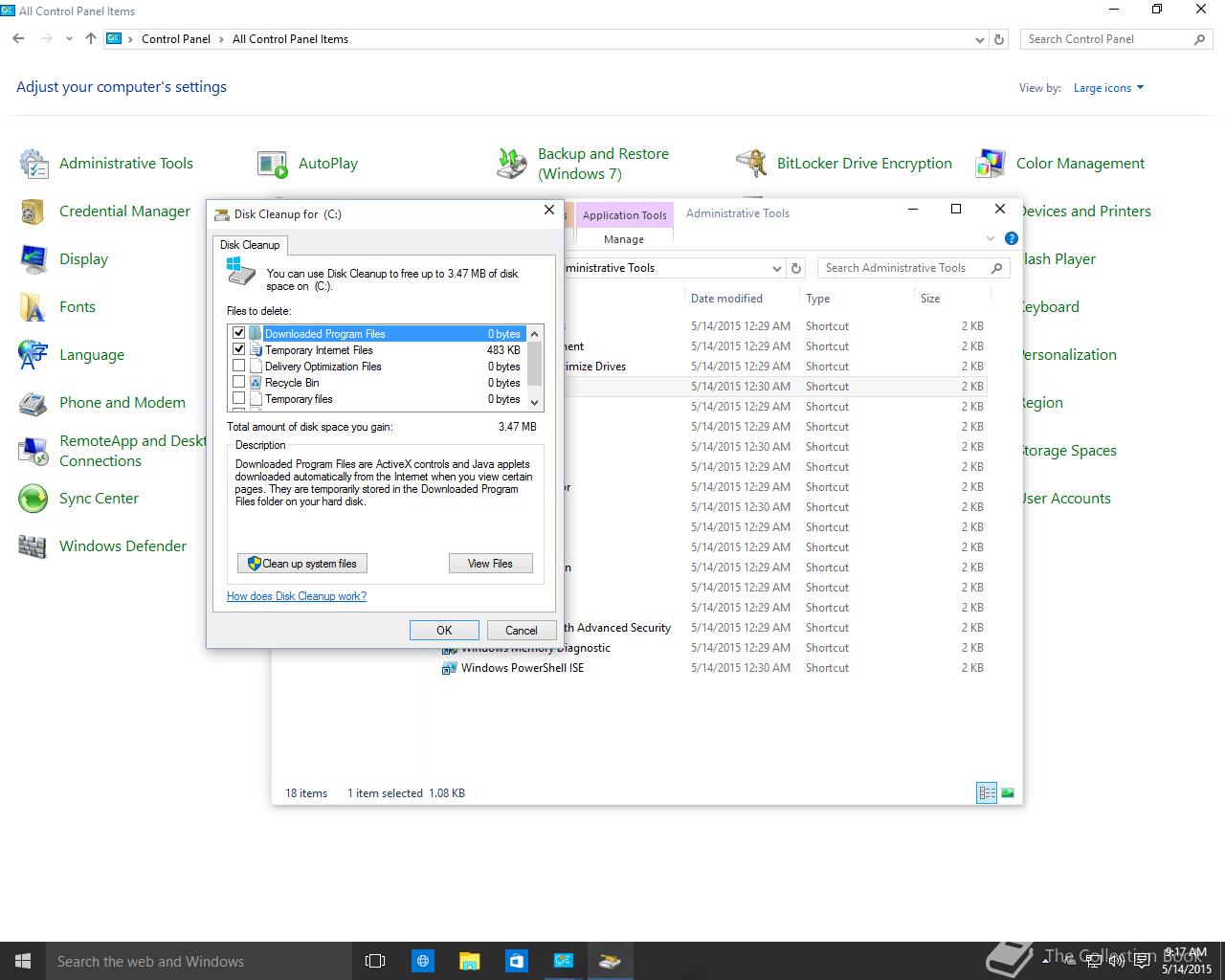Viewport: 1225px width, 980px height.
Task: Check Delivery Optimization Files
Action: [x=239, y=366]
